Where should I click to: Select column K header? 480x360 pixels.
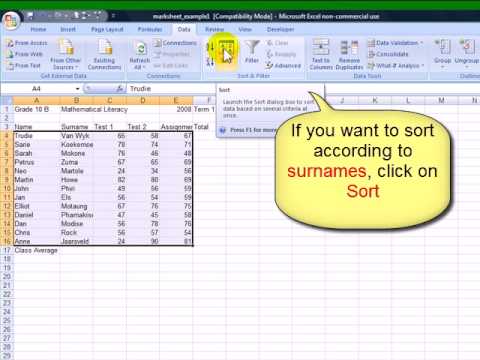click(375, 100)
